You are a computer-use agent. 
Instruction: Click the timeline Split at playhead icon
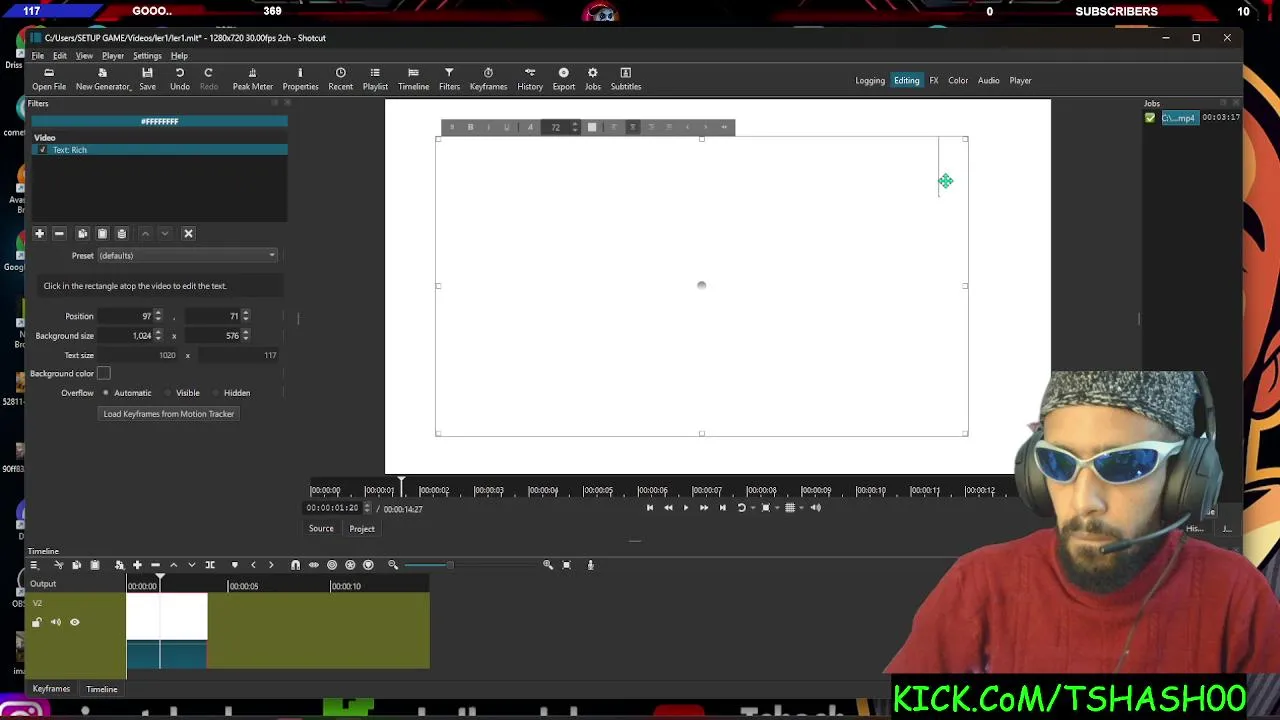point(210,565)
